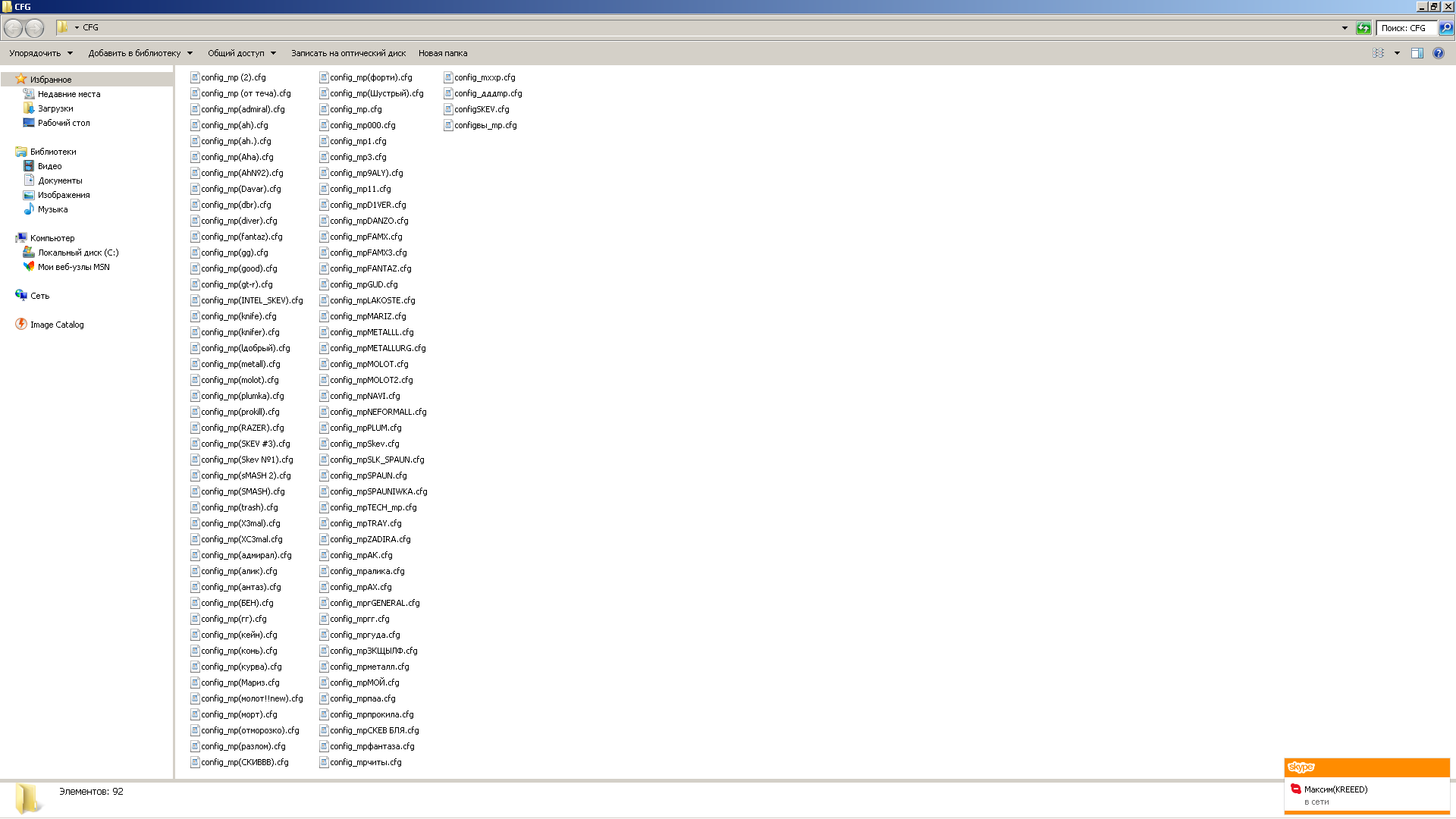Image resolution: width=1456 pixels, height=819 pixels.
Task: Click the breadcrumb arrow before CFG
Action: point(77,27)
